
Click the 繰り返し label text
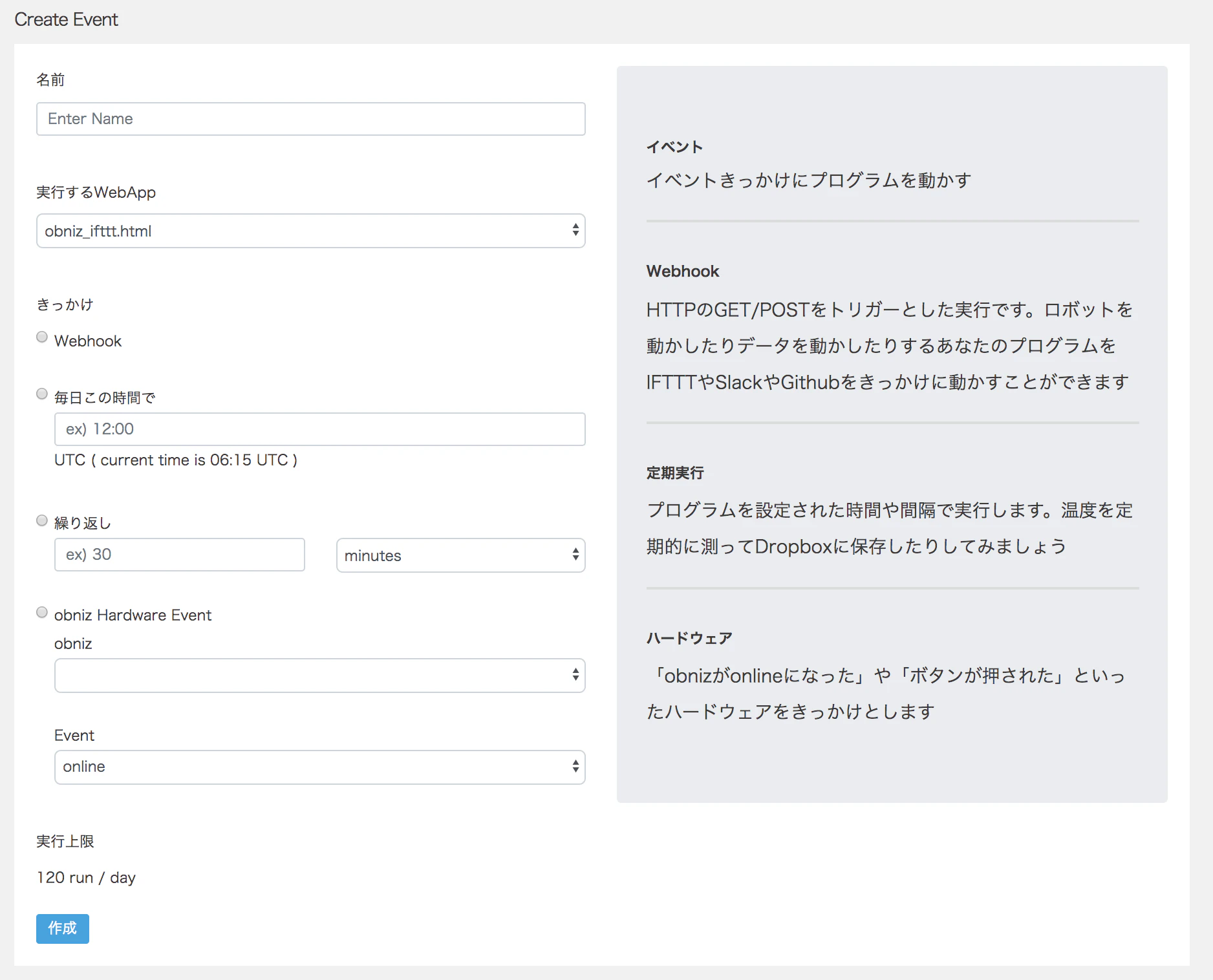click(83, 524)
